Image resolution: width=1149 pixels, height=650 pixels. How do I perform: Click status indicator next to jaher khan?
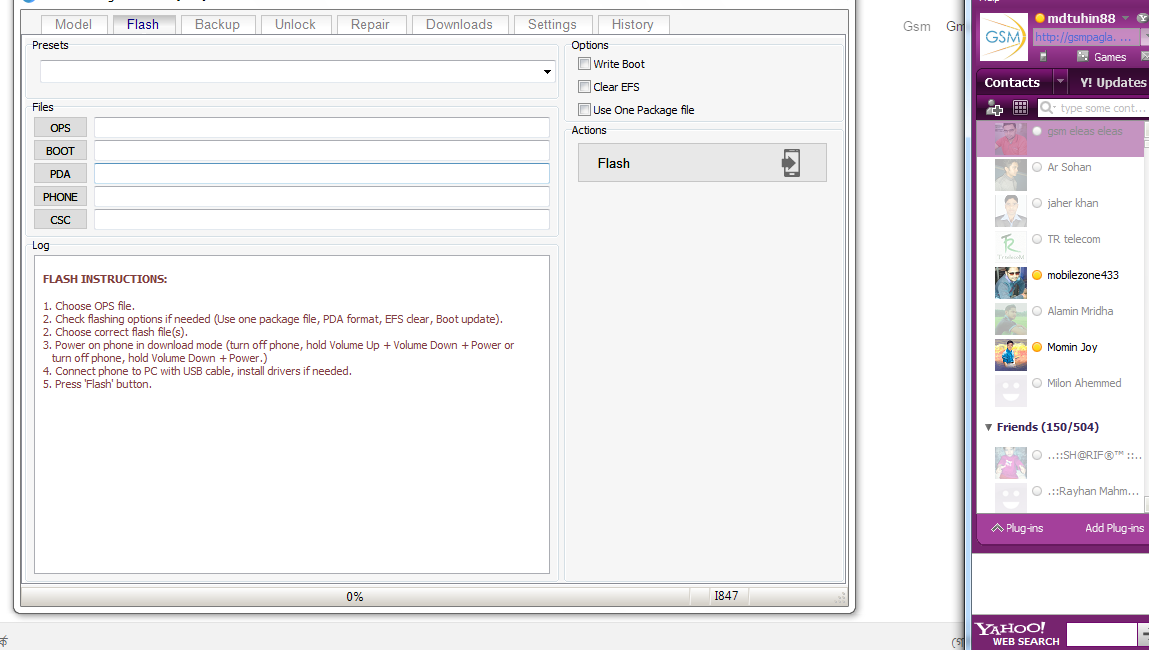pos(1037,203)
